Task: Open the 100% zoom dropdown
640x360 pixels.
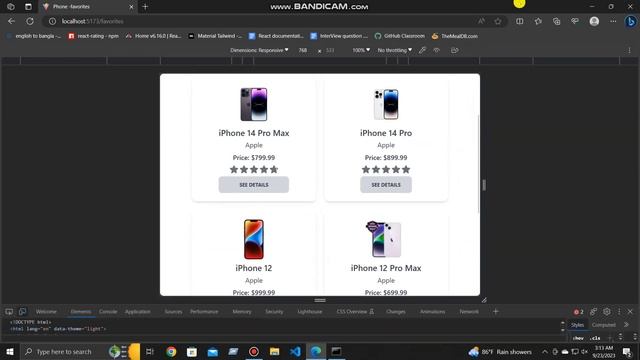Action: point(361,50)
